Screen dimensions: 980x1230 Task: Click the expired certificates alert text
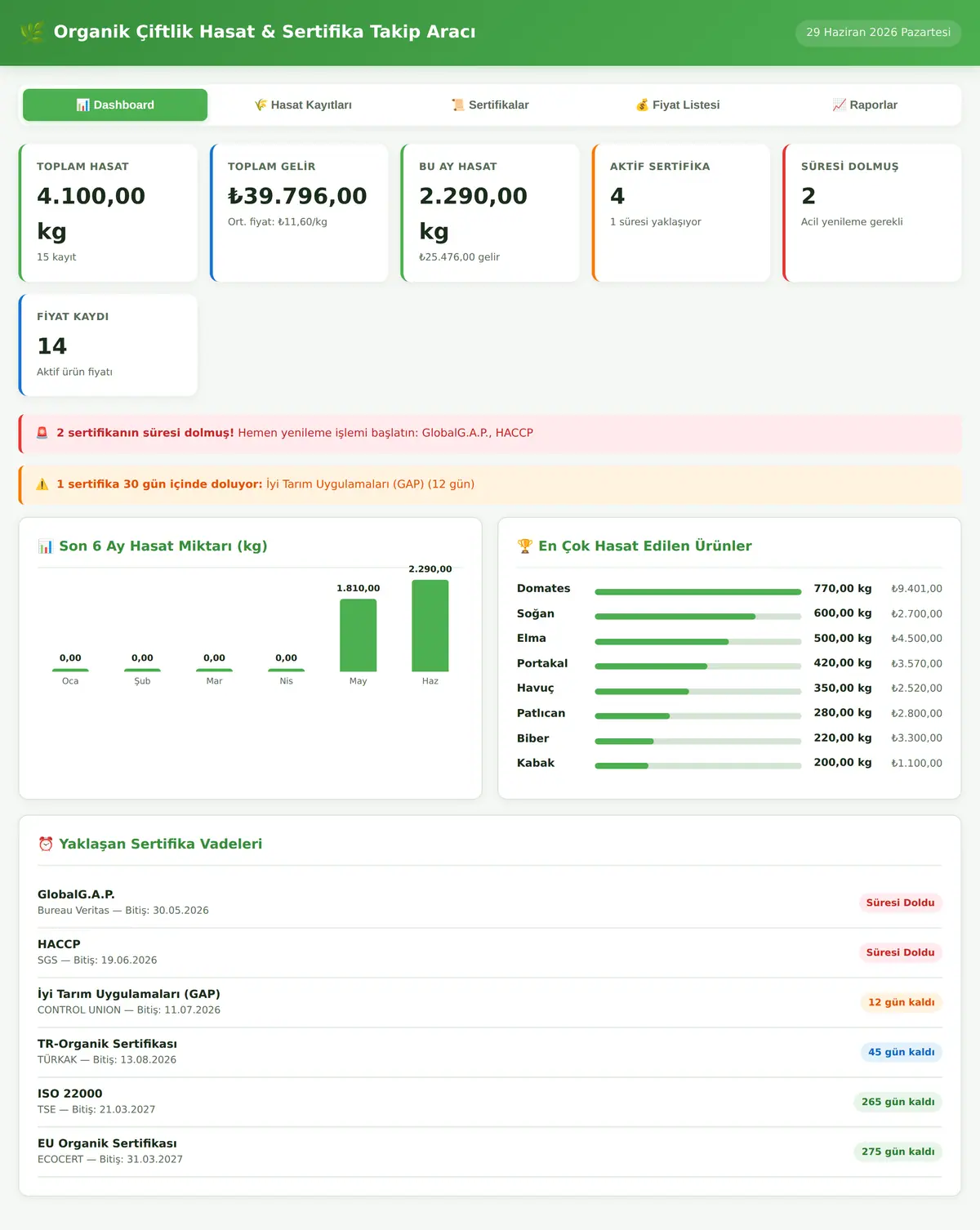tap(295, 433)
